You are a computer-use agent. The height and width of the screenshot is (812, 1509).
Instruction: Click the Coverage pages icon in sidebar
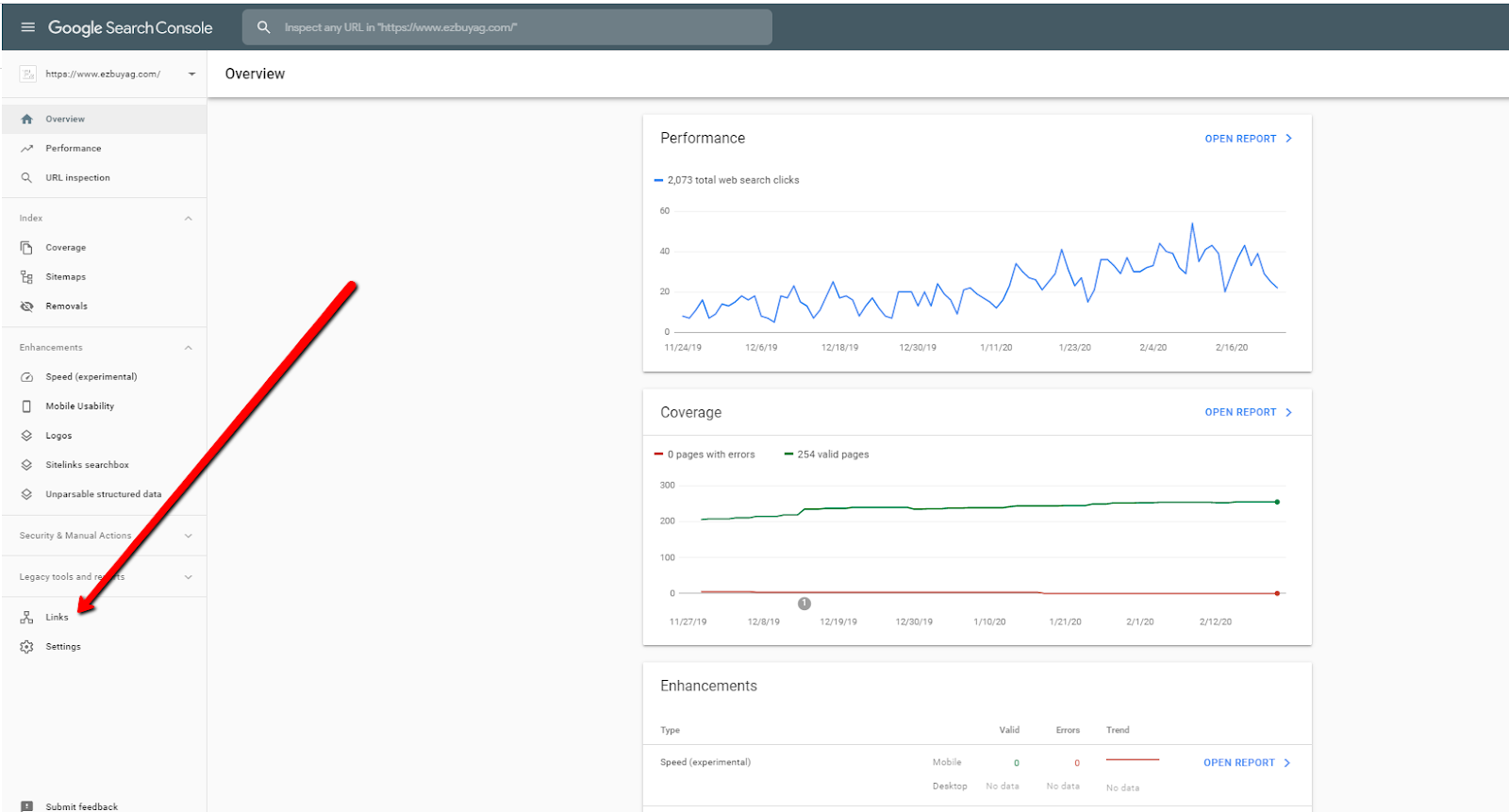pos(26,247)
